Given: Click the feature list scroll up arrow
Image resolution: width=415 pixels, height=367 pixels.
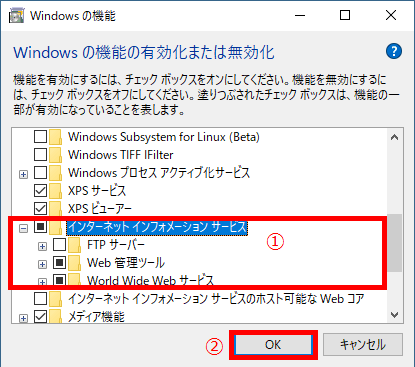Looking at the screenshot, I should point(395,137).
